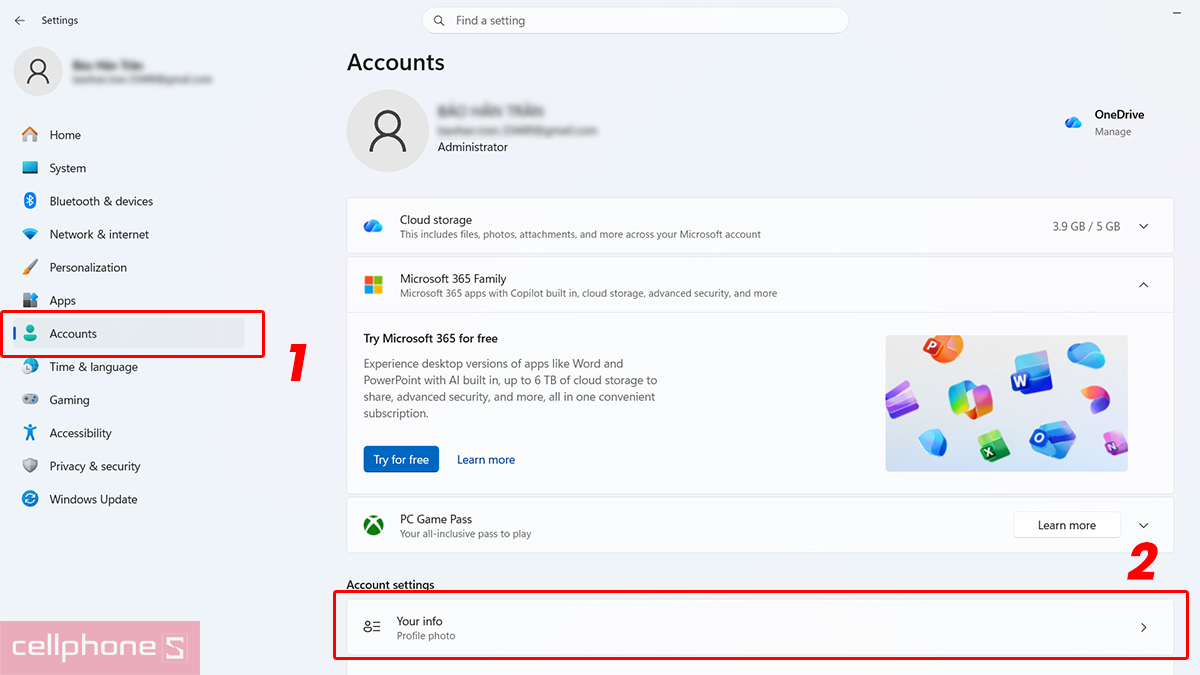The image size is (1200, 675).
Task: Click the Apps icon in sidebar
Action: tap(30, 300)
